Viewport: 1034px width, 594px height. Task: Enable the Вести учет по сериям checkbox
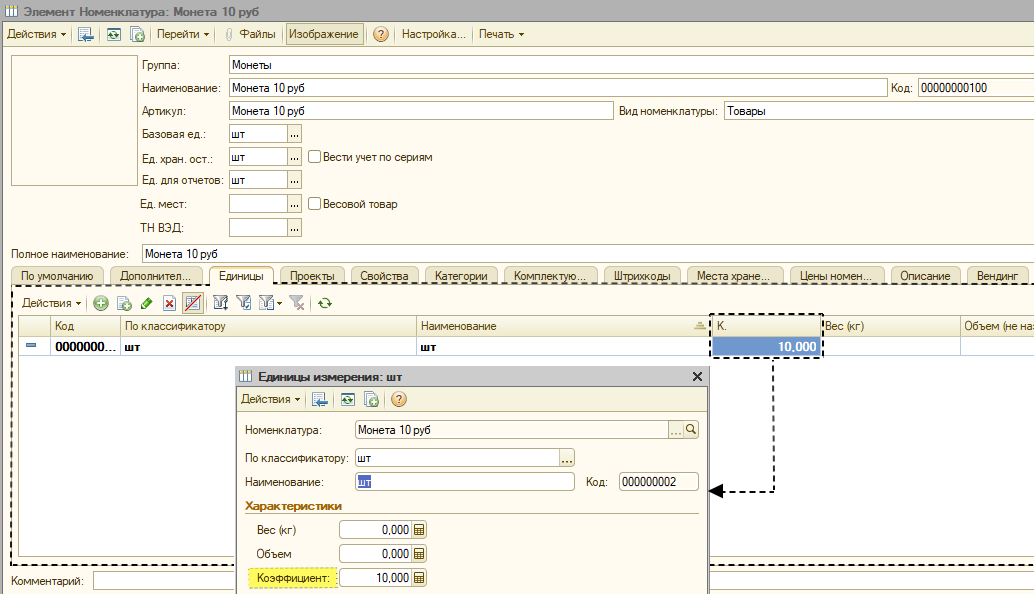click(x=315, y=157)
